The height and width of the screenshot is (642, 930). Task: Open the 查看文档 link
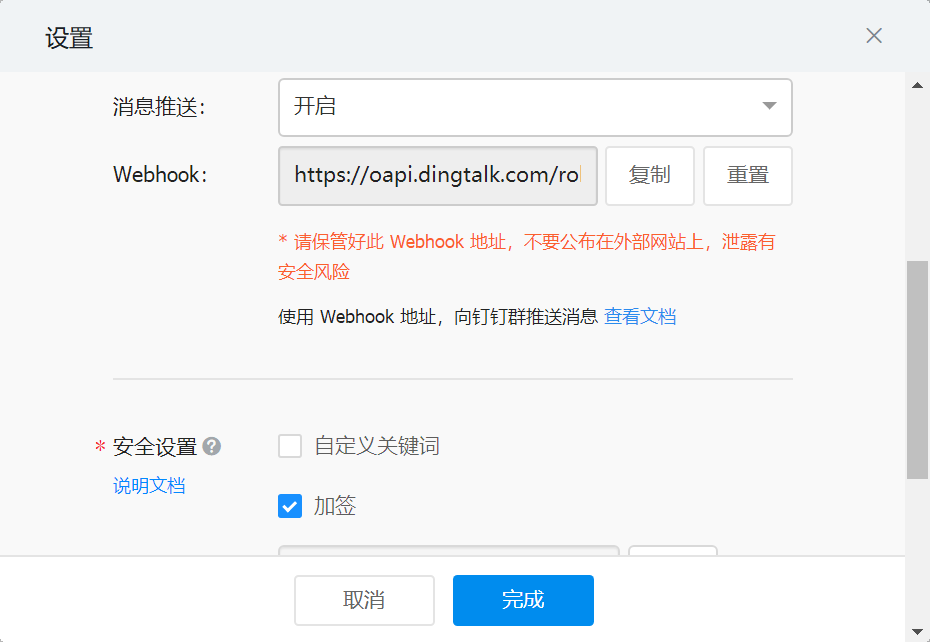click(640, 317)
